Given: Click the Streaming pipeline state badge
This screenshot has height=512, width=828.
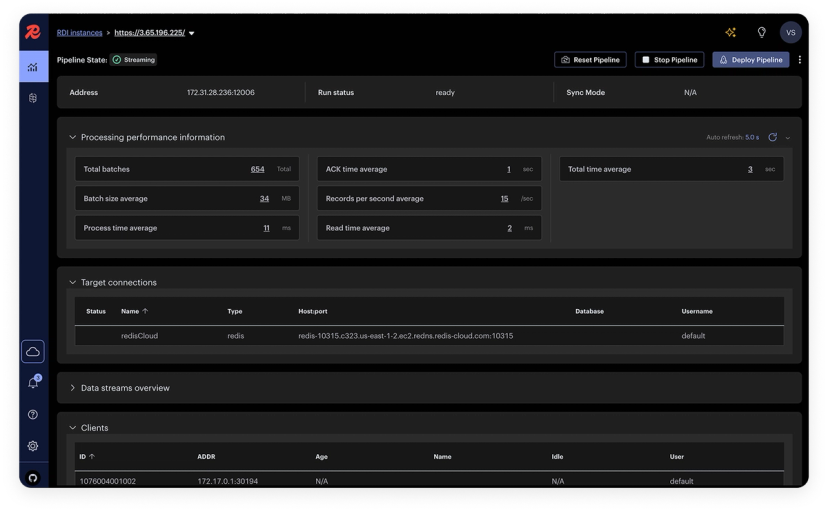Looking at the screenshot, I should [x=134, y=60].
